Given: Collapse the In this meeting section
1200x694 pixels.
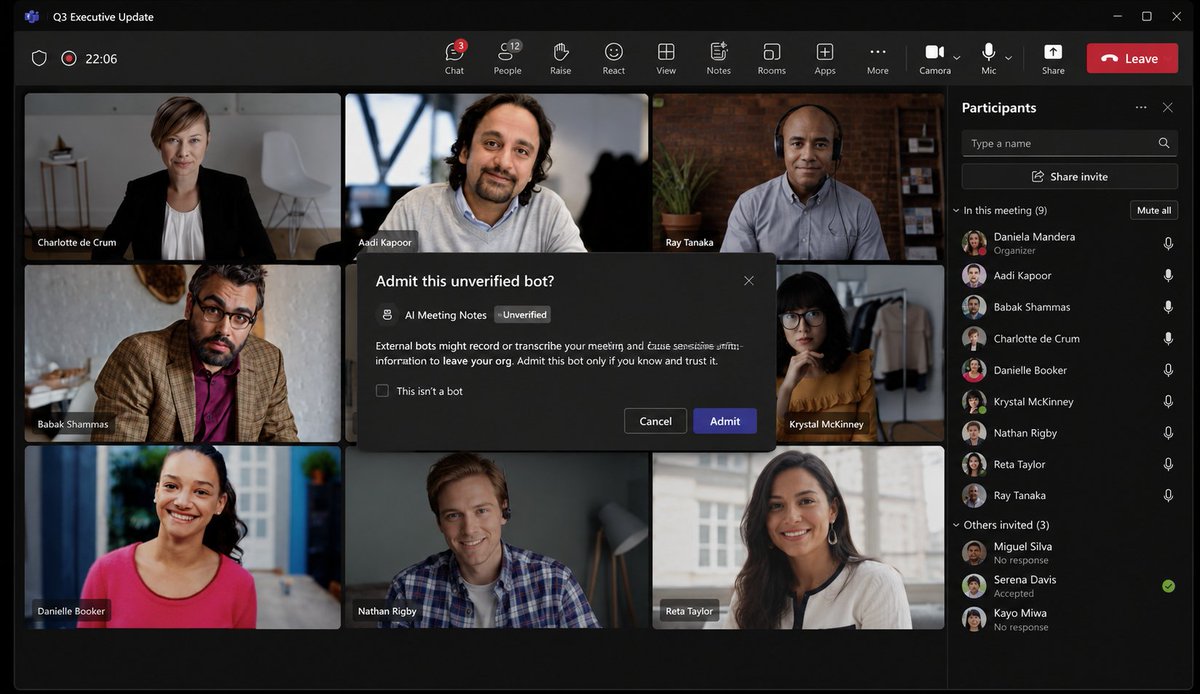Looking at the screenshot, I should tap(956, 211).
